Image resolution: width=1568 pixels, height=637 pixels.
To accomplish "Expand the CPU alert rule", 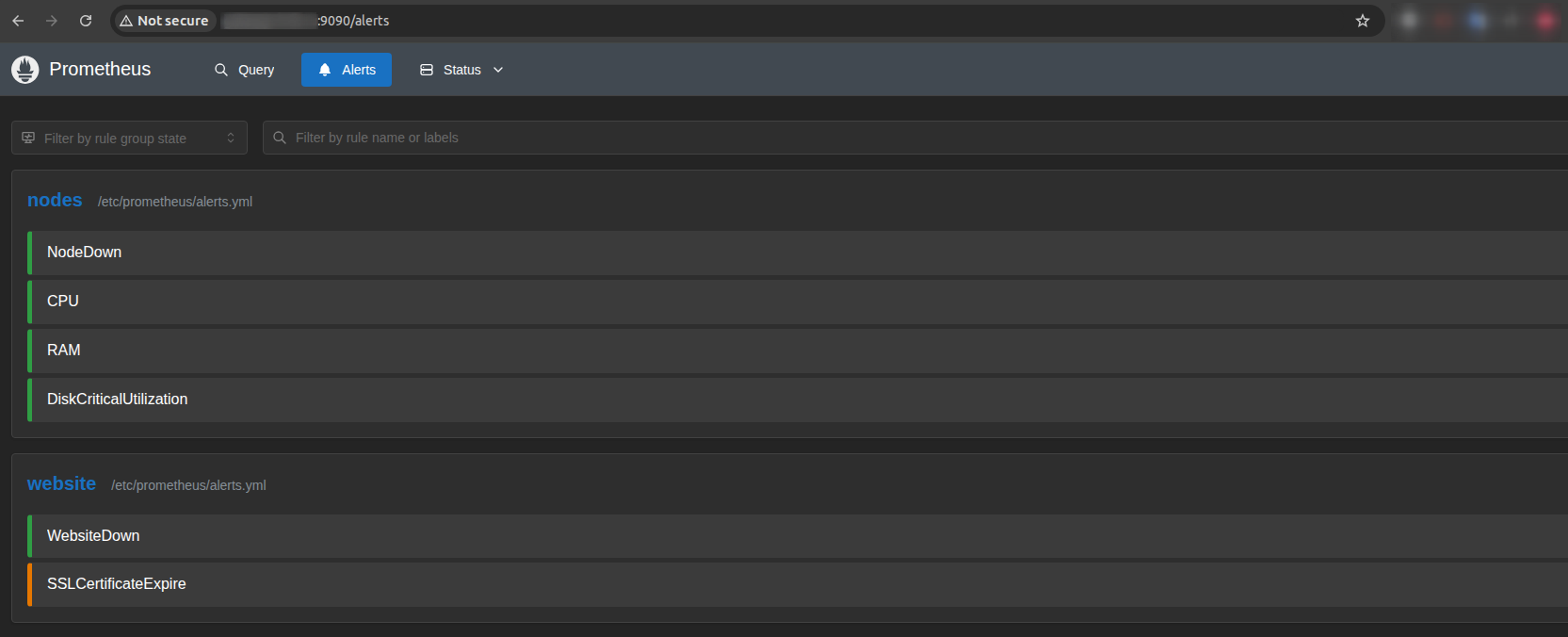I will pyautogui.click(x=798, y=302).
